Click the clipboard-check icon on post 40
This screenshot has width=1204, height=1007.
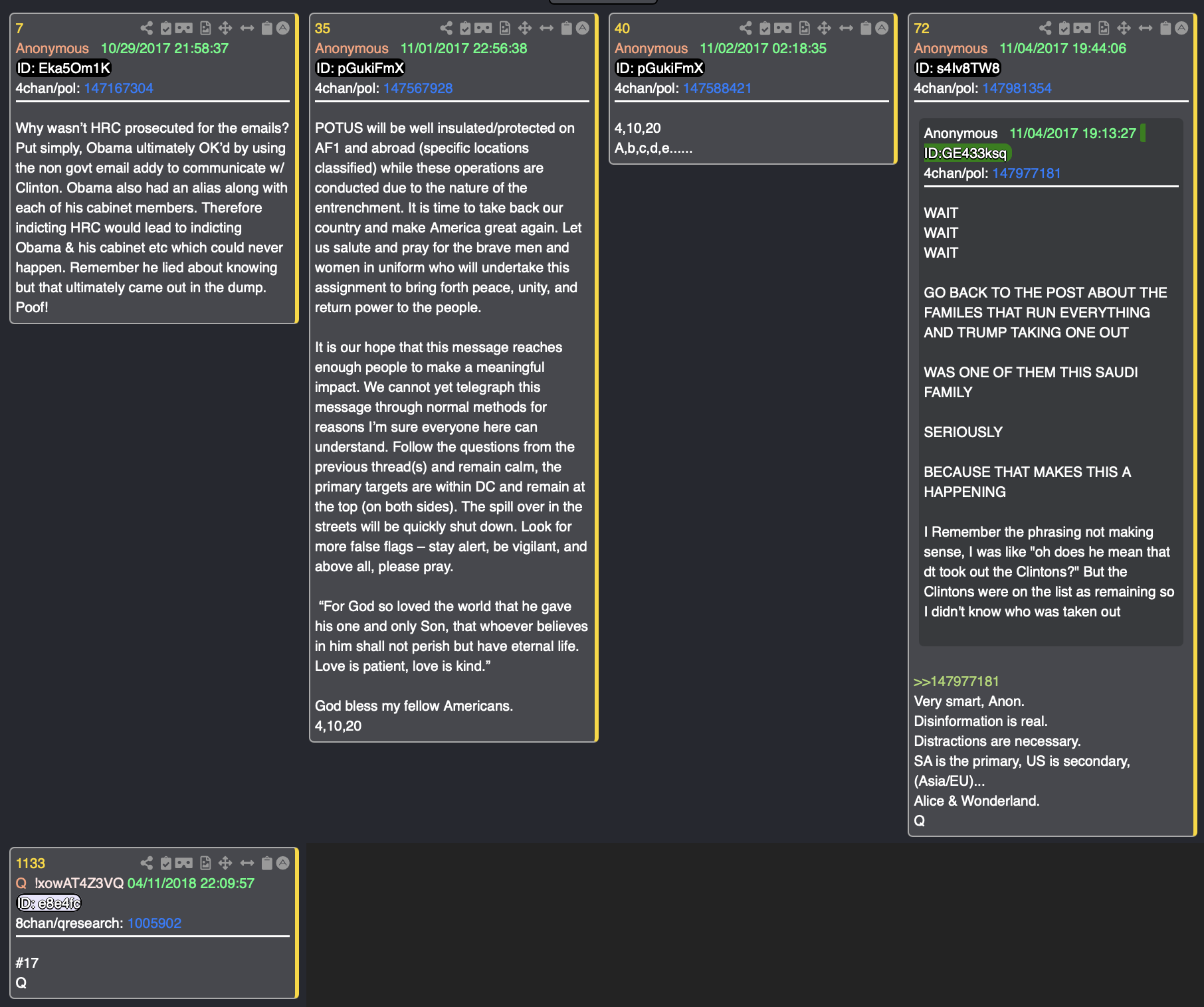coord(765,28)
